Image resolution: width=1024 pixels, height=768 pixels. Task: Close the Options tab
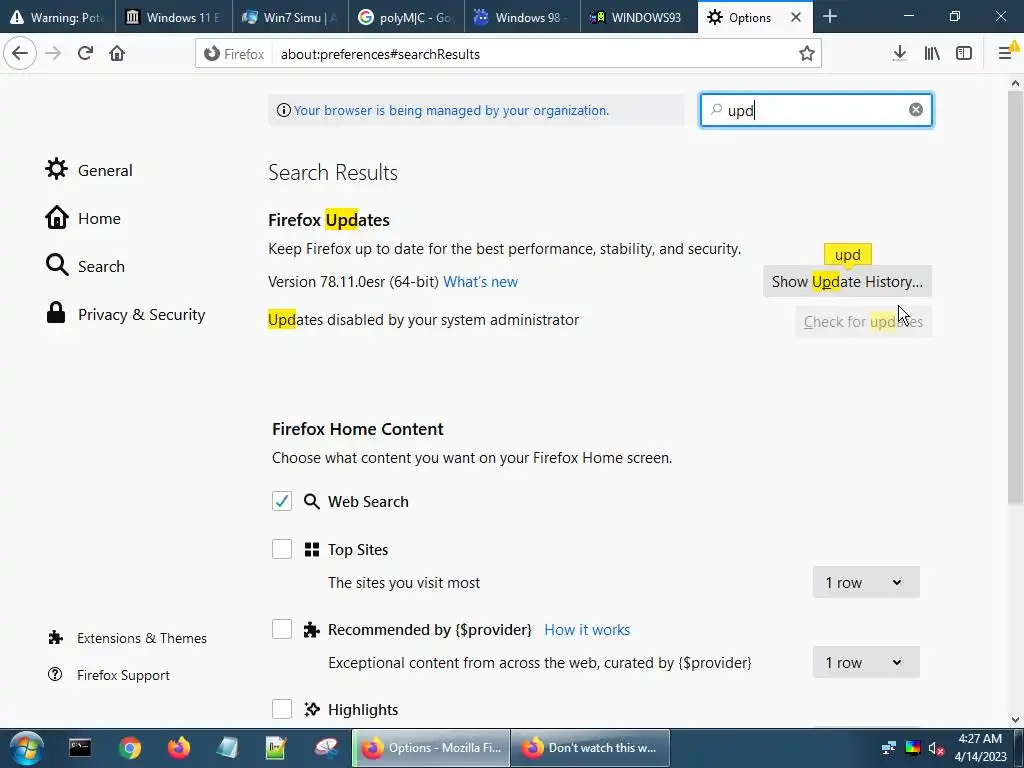(x=796, y=18)
